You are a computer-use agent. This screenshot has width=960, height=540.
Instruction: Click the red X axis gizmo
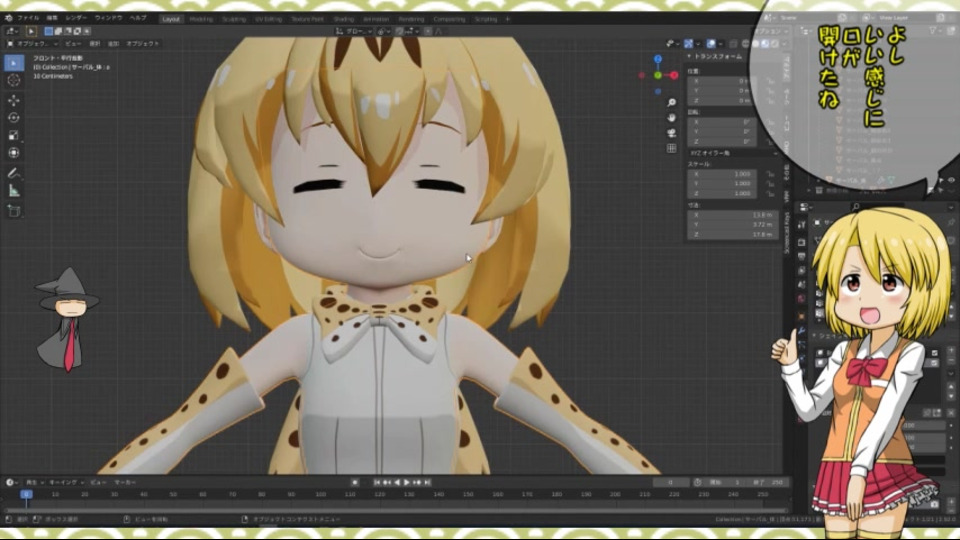coord(674,75)
